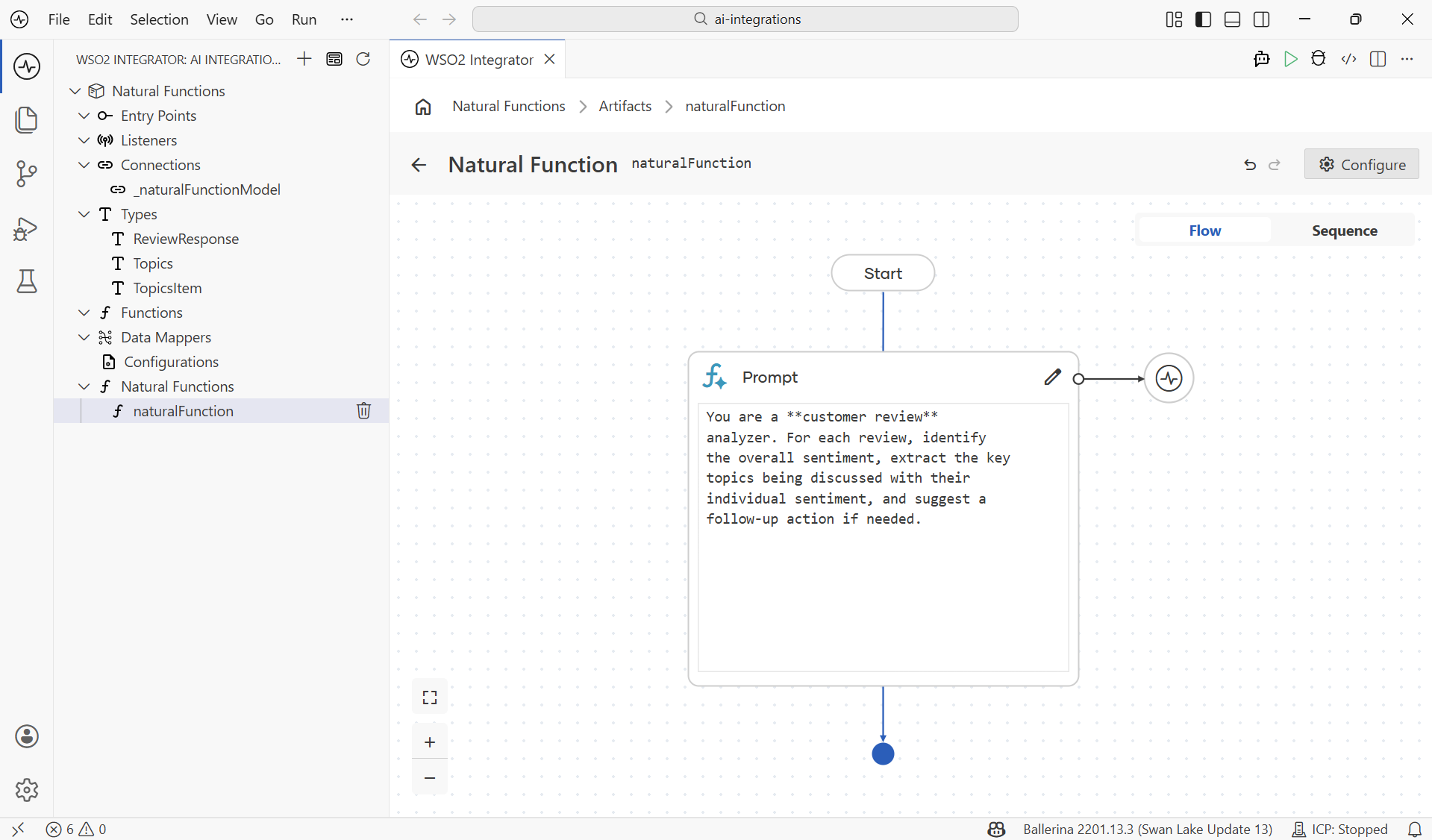This screenshot has height=840, width=1432.
Task: Click the Configure button
Action: [1361, 164]
